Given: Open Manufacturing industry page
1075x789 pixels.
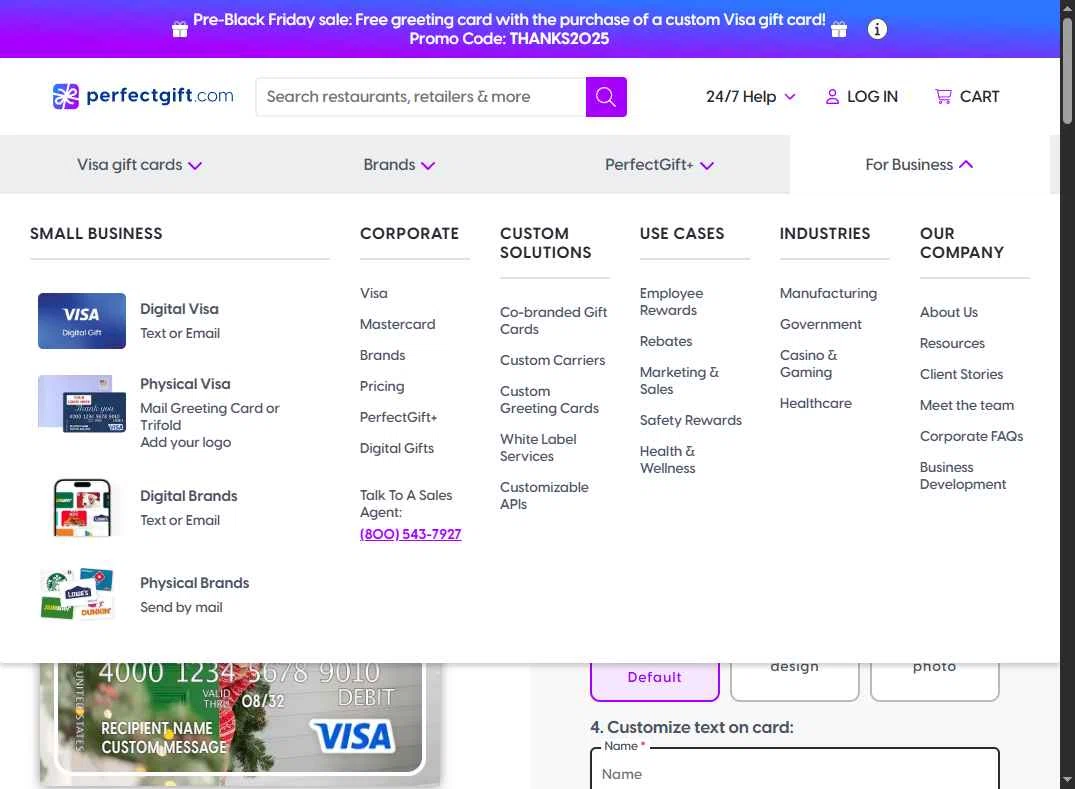Looking at the screenshot, I should pos(828,293).
